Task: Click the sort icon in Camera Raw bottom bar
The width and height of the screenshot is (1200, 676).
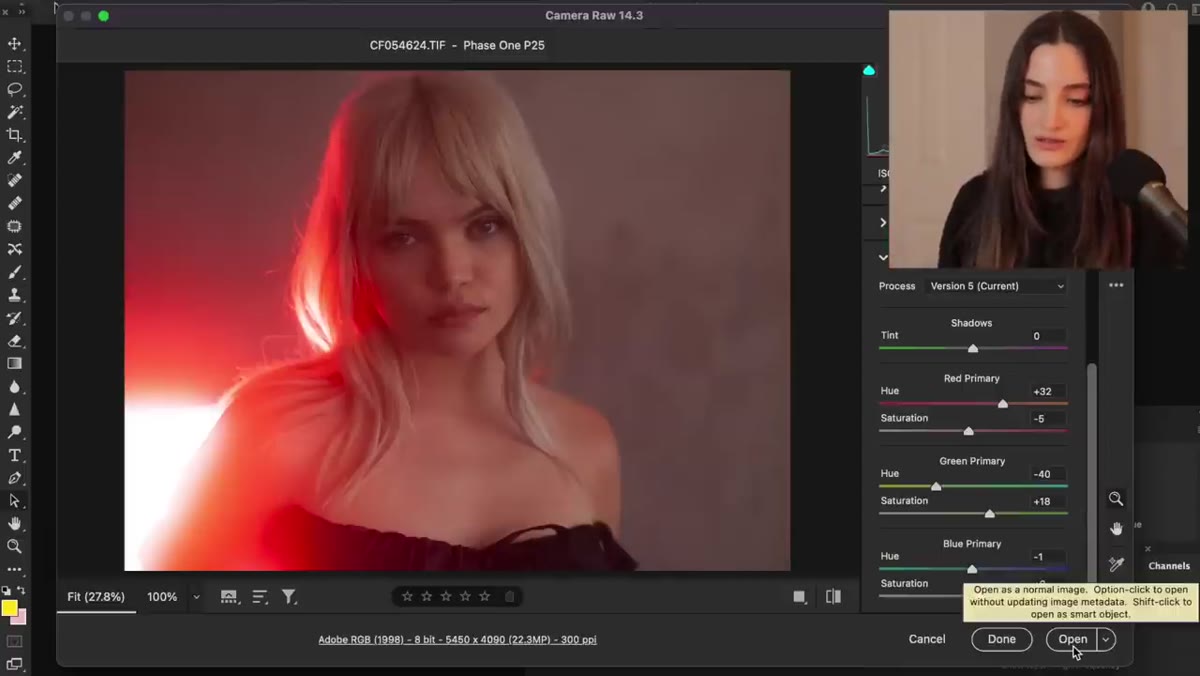Action: tap(260, 597)
